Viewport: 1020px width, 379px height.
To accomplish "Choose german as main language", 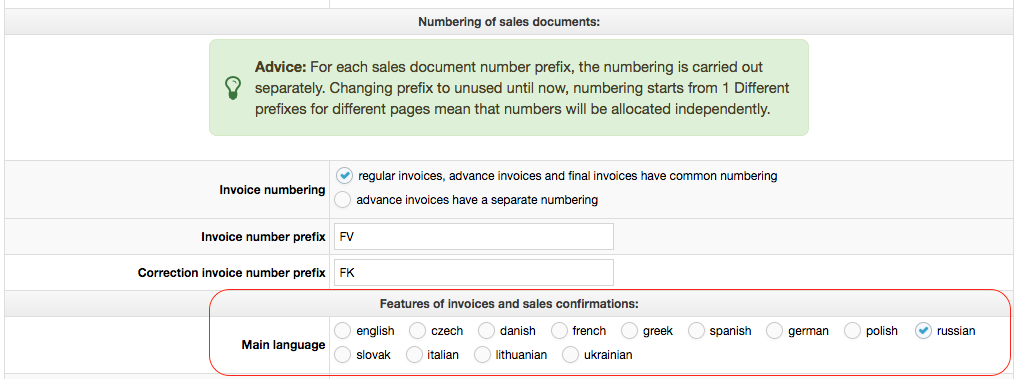I will 774,331.
